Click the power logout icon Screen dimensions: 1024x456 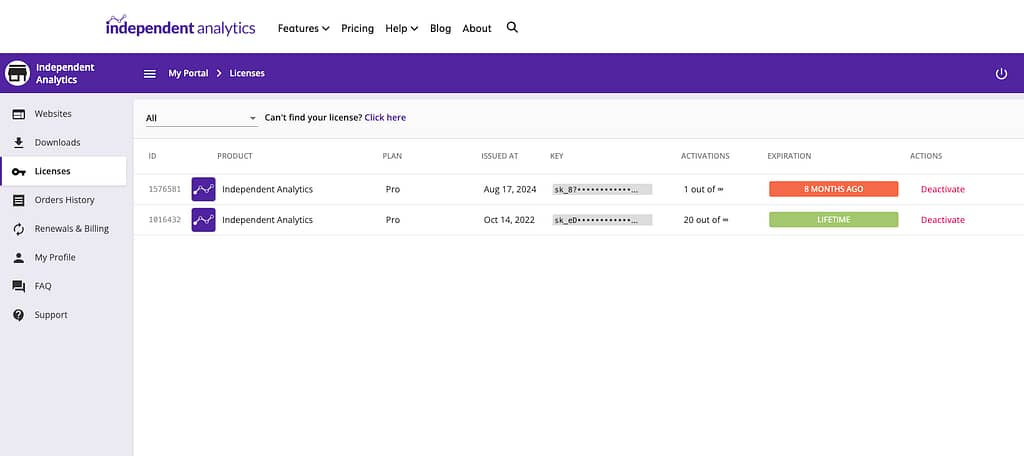coord(1001,74)
